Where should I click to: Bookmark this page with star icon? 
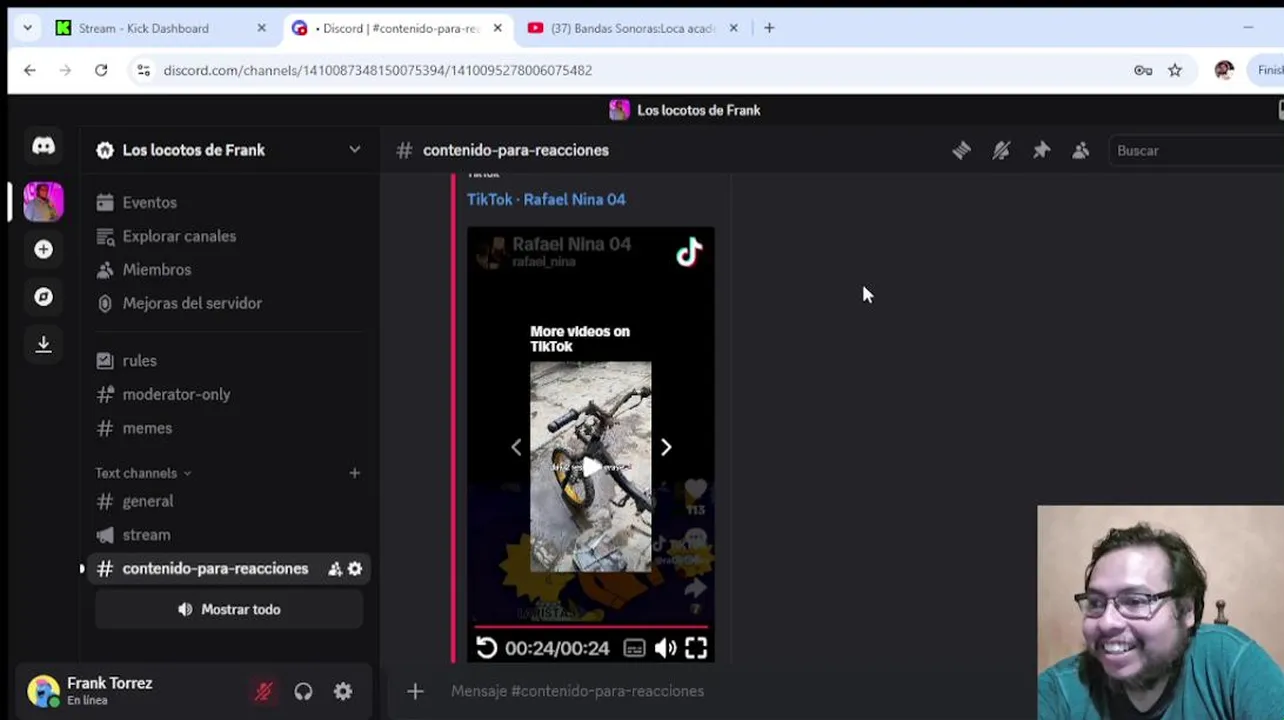pos(1175,70)
